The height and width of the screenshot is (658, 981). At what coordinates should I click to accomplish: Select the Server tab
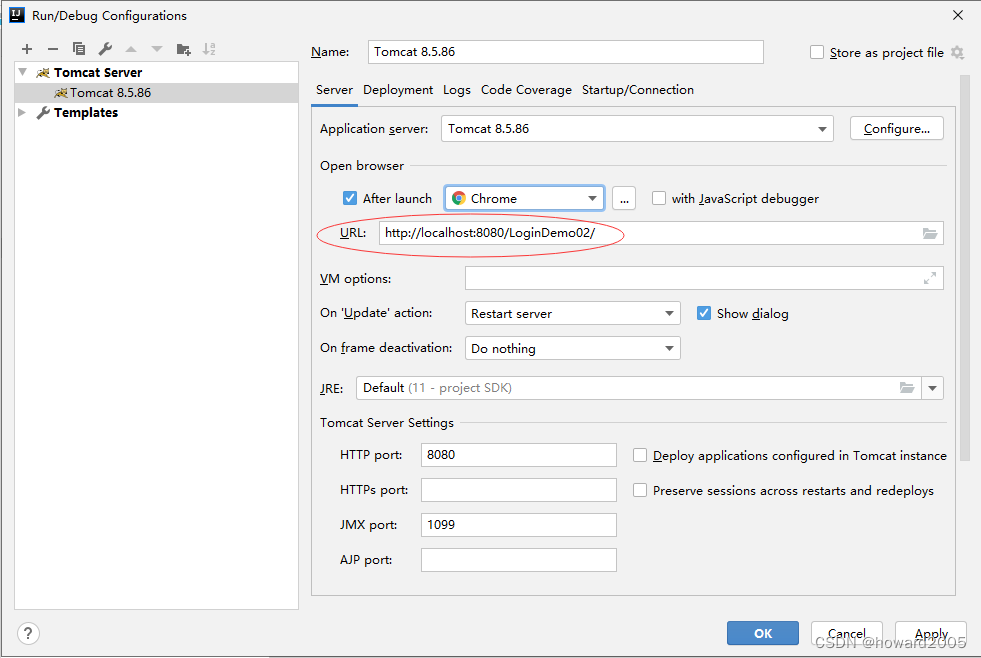[334, 90]
